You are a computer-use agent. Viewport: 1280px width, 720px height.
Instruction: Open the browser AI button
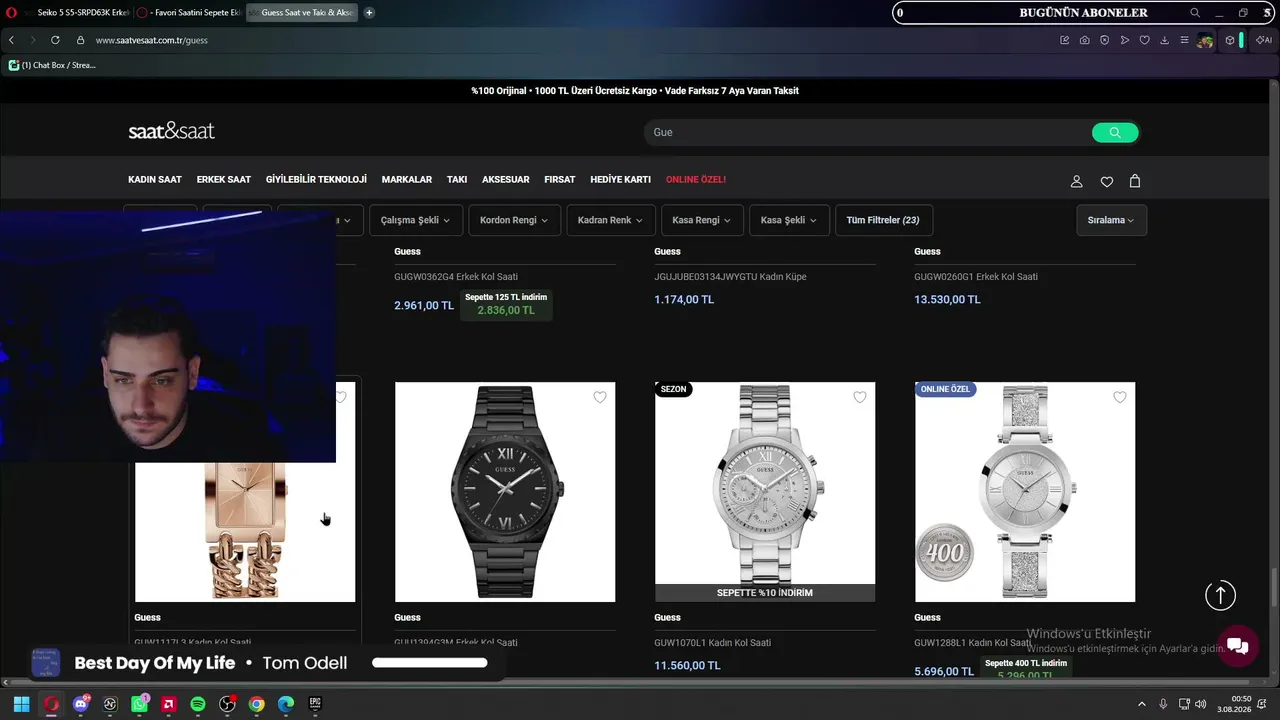[x=1264, y=40]
